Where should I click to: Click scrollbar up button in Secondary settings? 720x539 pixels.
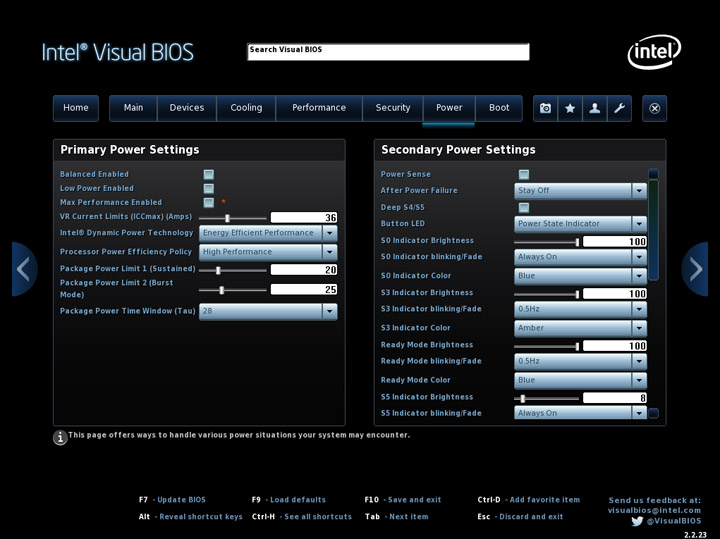pos(653,174)
